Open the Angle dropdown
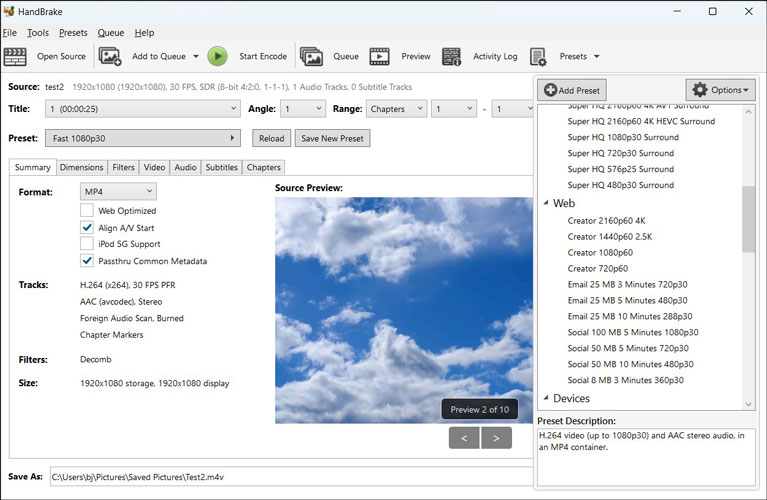 coord(303,109)
